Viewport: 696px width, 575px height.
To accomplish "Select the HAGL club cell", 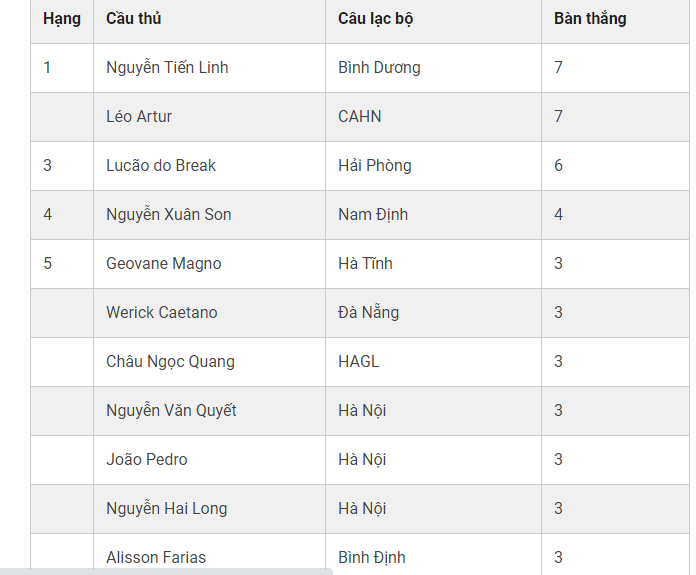I will pyautogui.click(x=359, y=362).
